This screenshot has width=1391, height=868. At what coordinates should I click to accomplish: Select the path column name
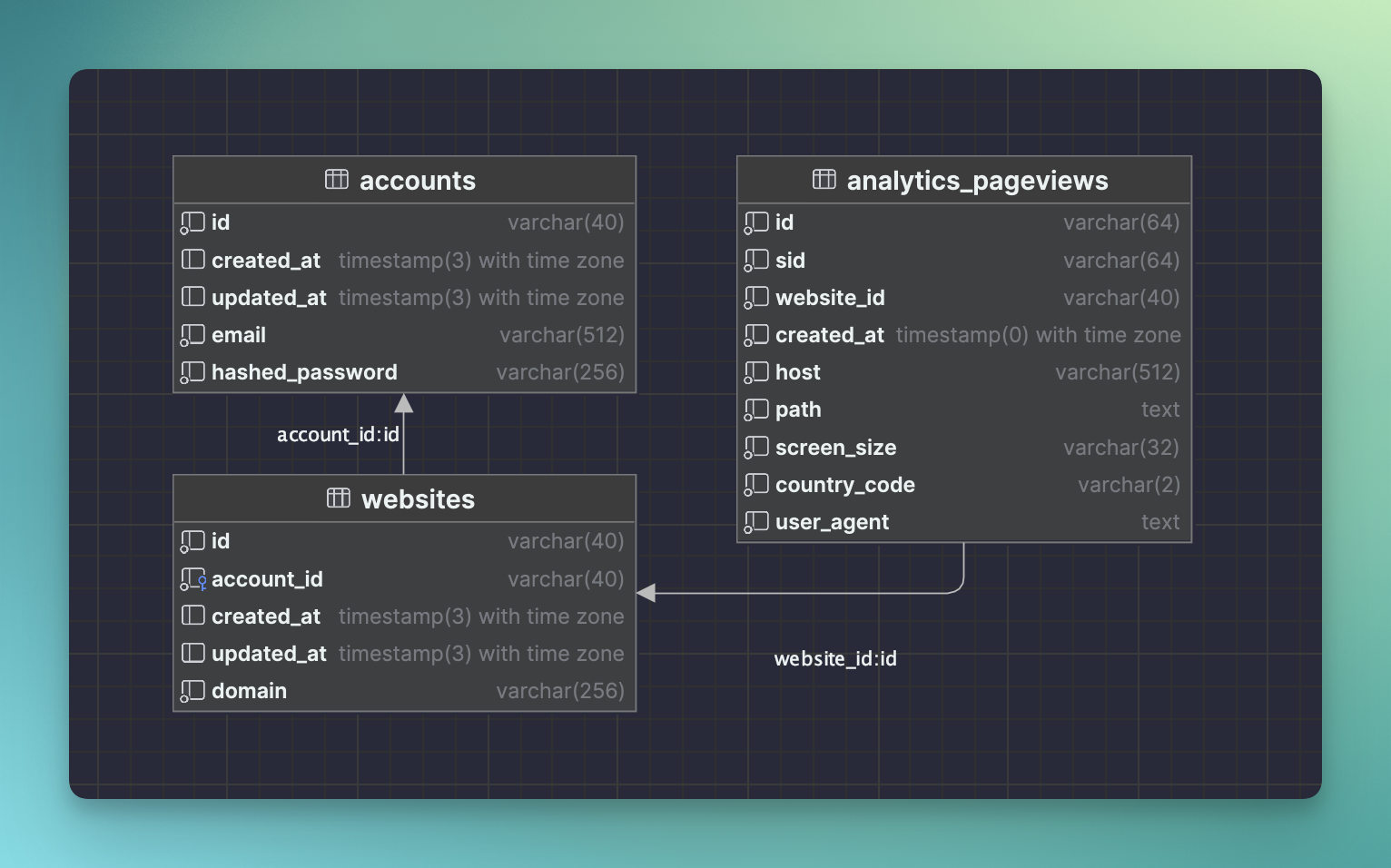tap(798, 410)
